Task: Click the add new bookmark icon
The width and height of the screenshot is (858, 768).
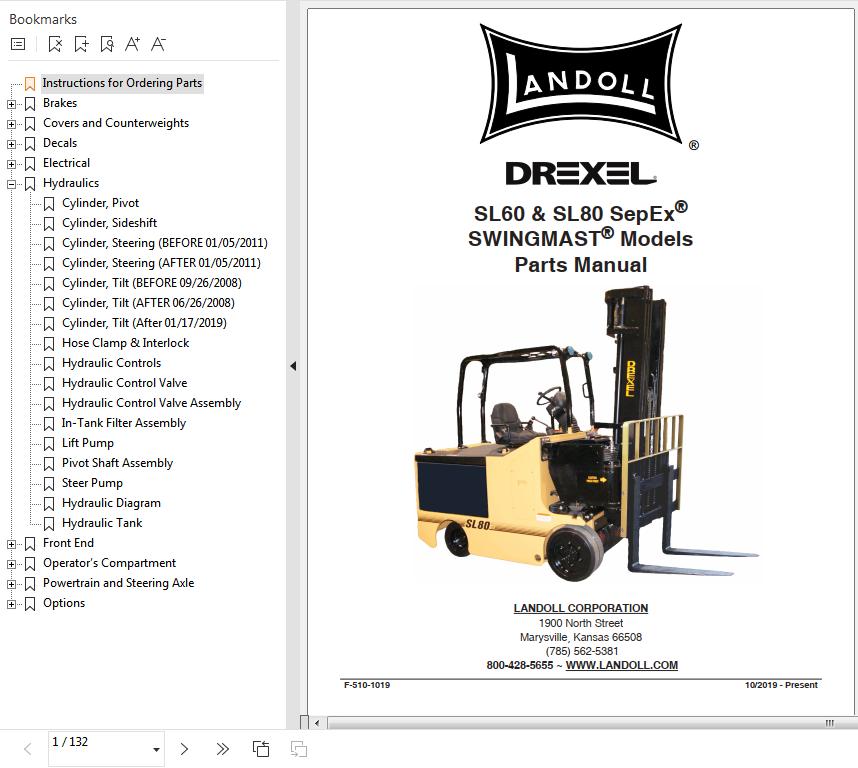Action: tap(81, 44)
